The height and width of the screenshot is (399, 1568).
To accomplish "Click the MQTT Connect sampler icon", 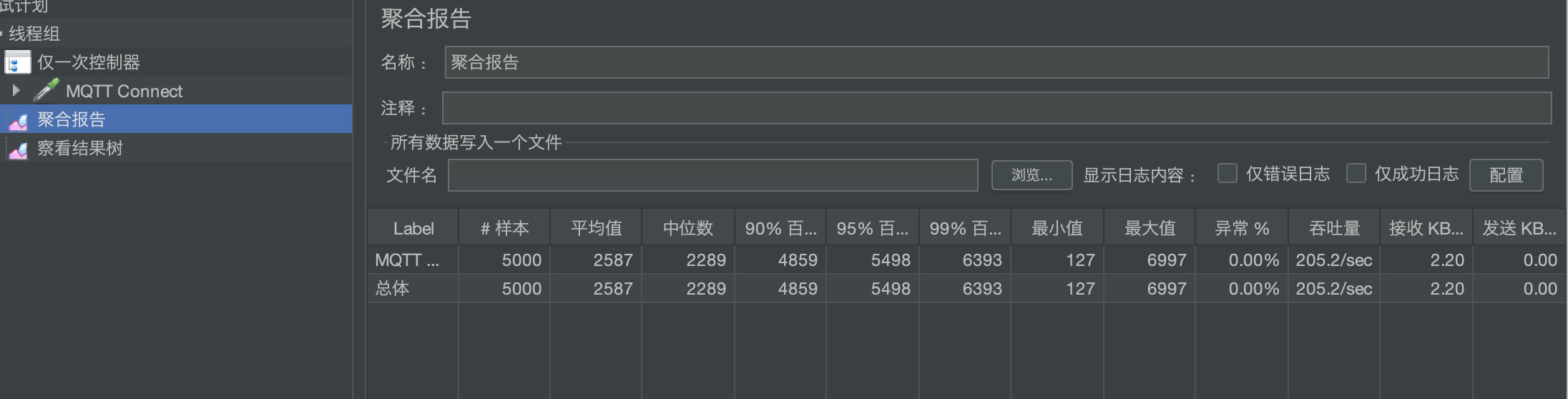I will click(46, 91).
